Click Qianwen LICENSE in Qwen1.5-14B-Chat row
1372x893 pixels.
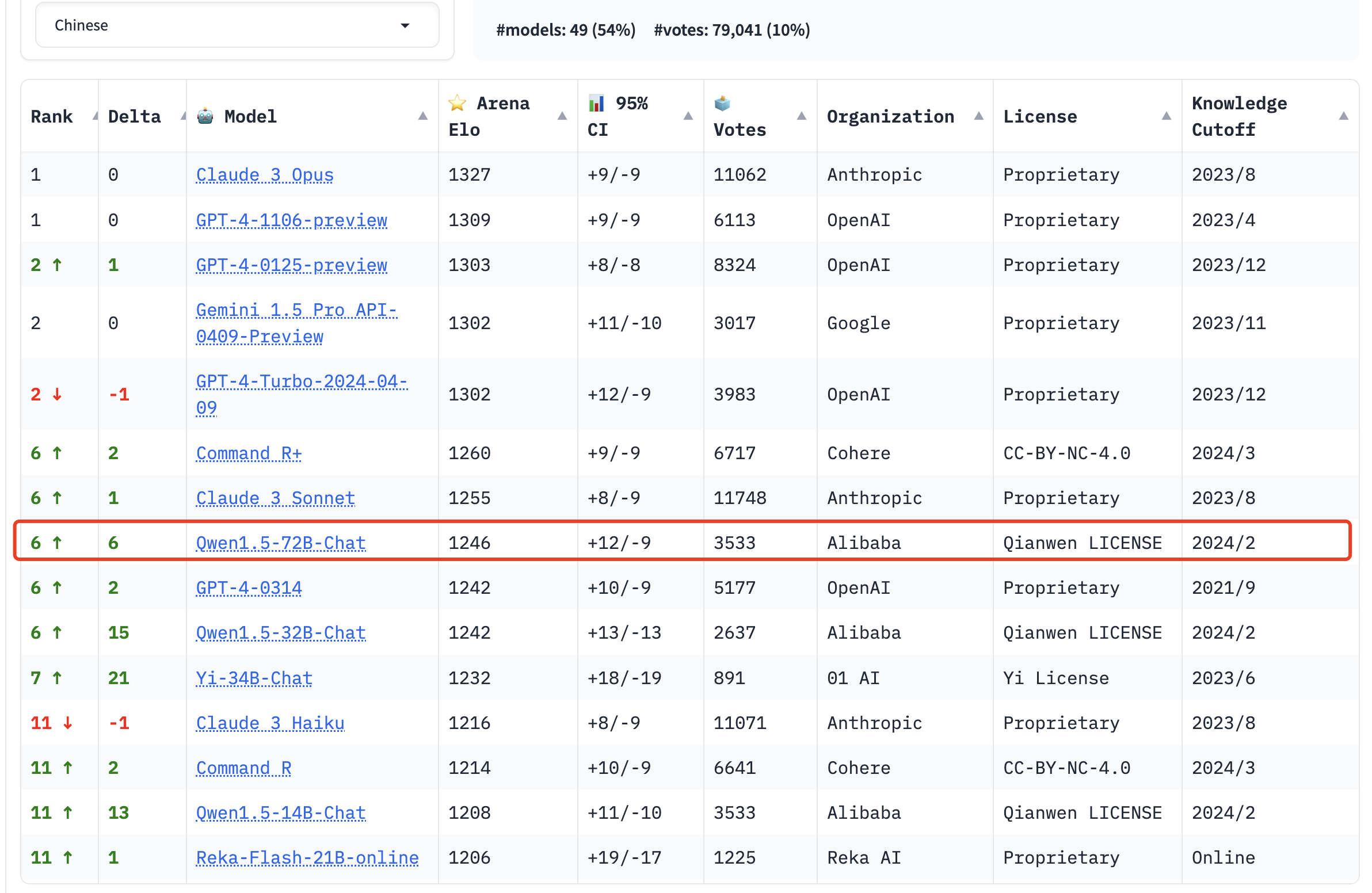(x=1082, y=814)
